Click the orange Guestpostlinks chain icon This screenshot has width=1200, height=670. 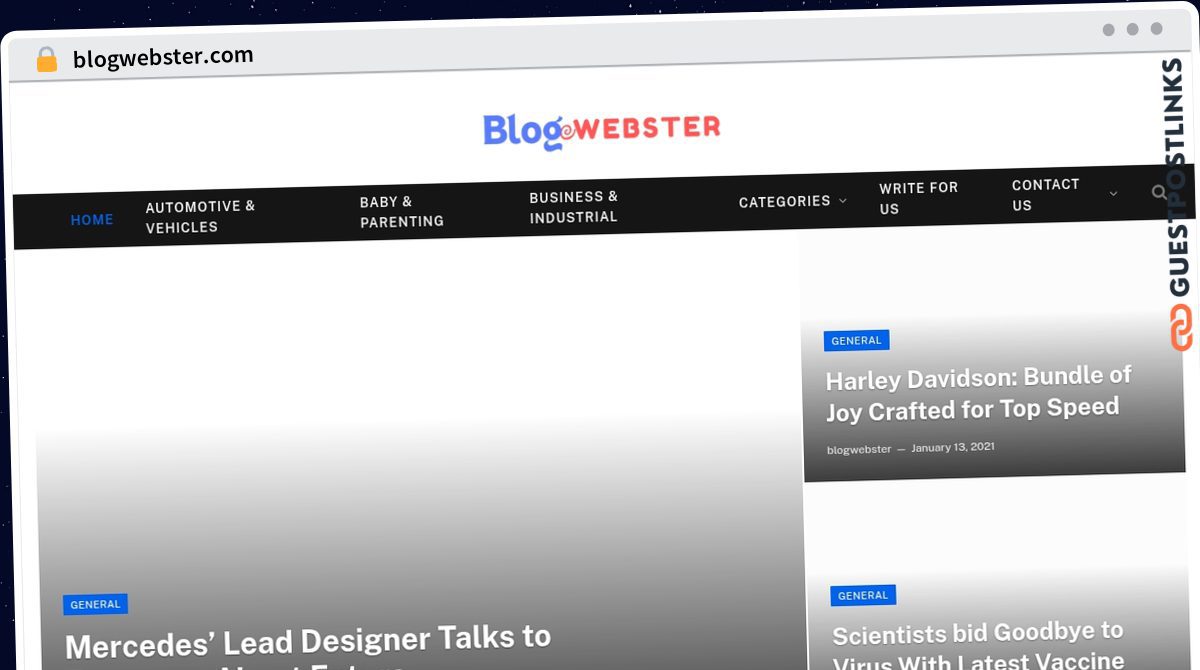(x=1181, y=328)
